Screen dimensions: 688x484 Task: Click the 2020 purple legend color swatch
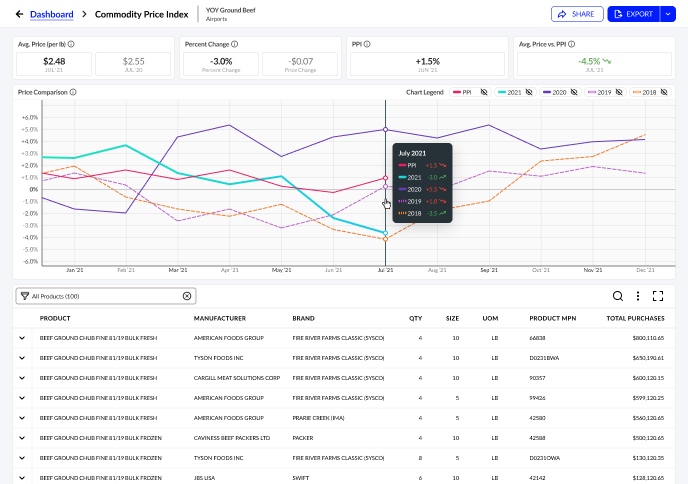coord(547,92)
